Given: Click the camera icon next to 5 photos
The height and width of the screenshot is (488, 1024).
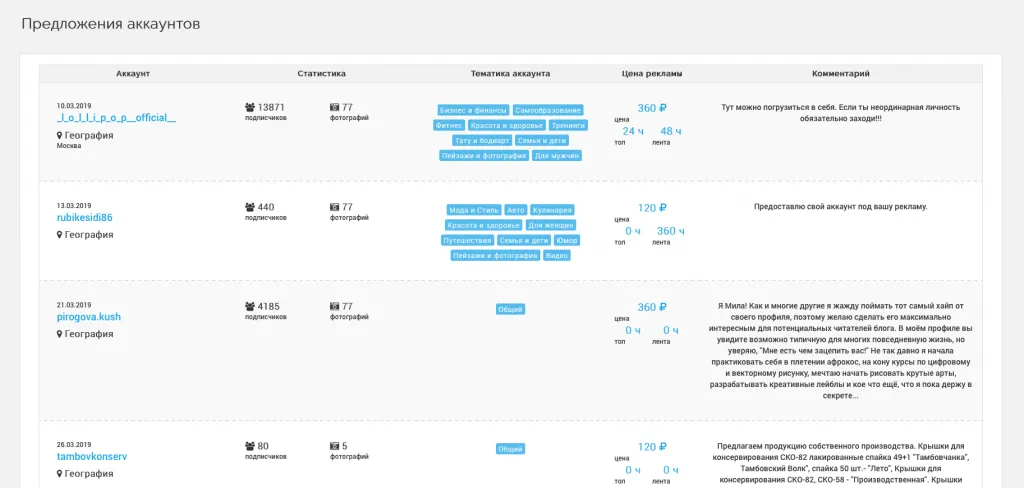Looking at the screenshot, I should [x=334, y=446].
